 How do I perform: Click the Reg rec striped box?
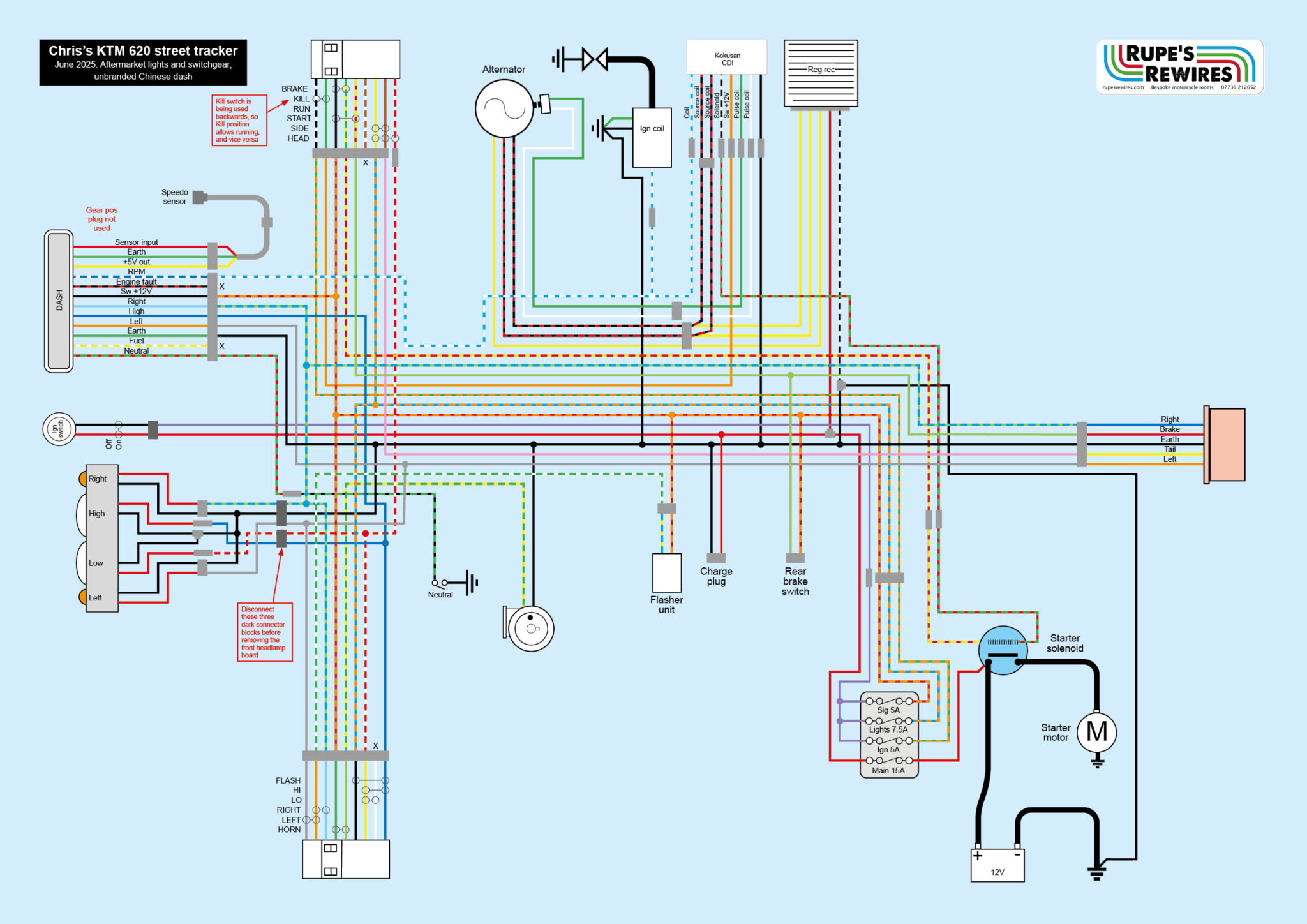point(820,73)
